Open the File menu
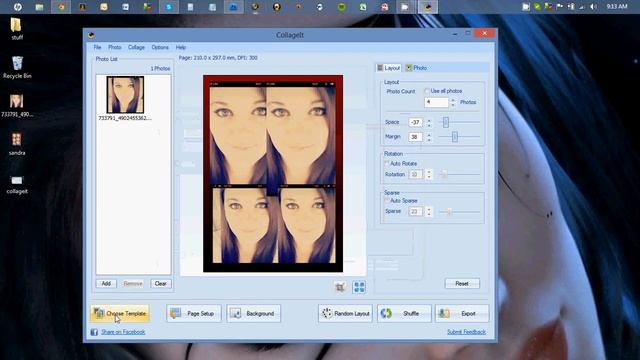This screenshot has width=640, height=360. pos(97,47)
